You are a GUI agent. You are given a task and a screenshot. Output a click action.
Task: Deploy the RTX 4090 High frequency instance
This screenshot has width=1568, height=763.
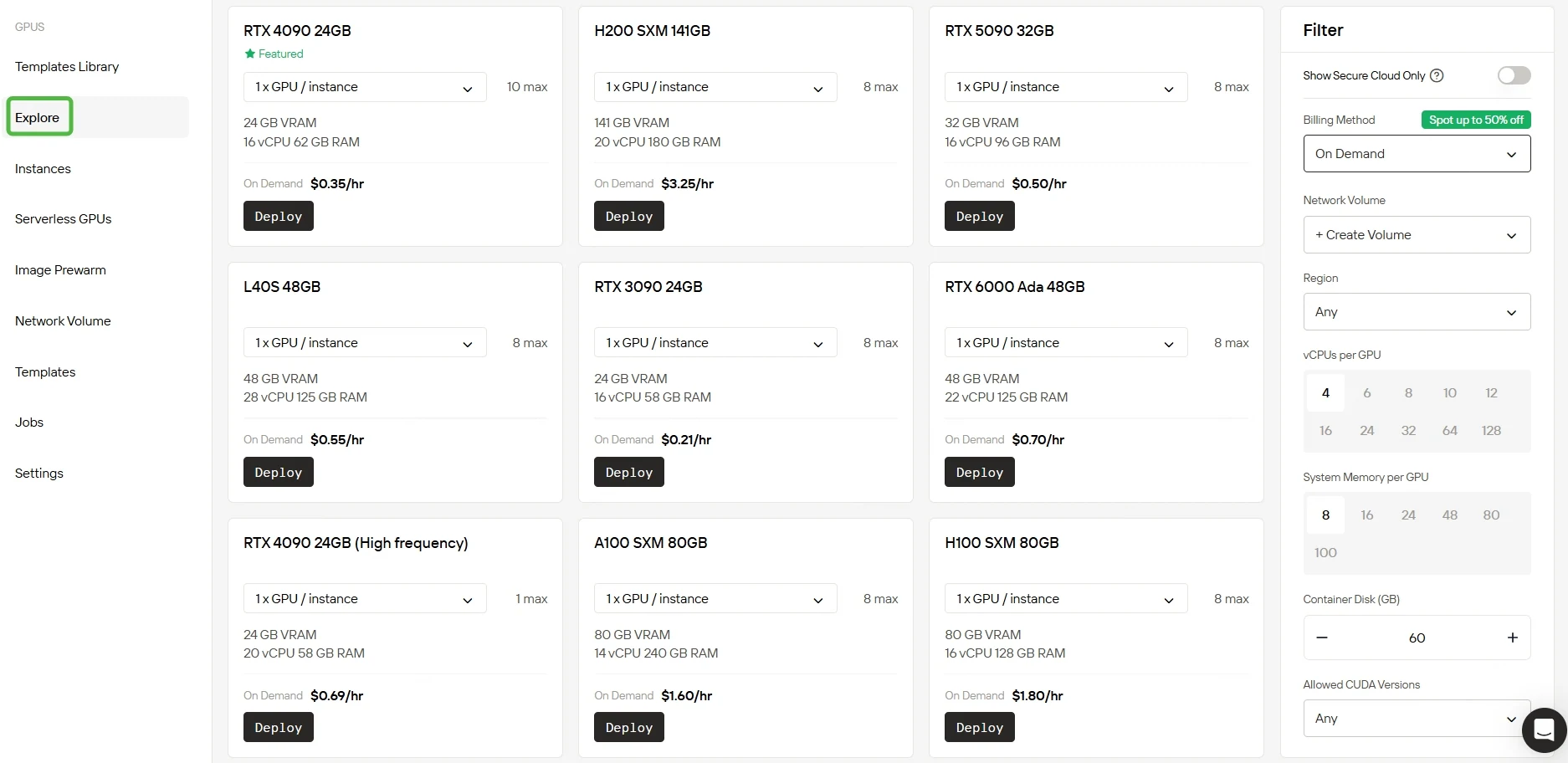click(279, 727)
